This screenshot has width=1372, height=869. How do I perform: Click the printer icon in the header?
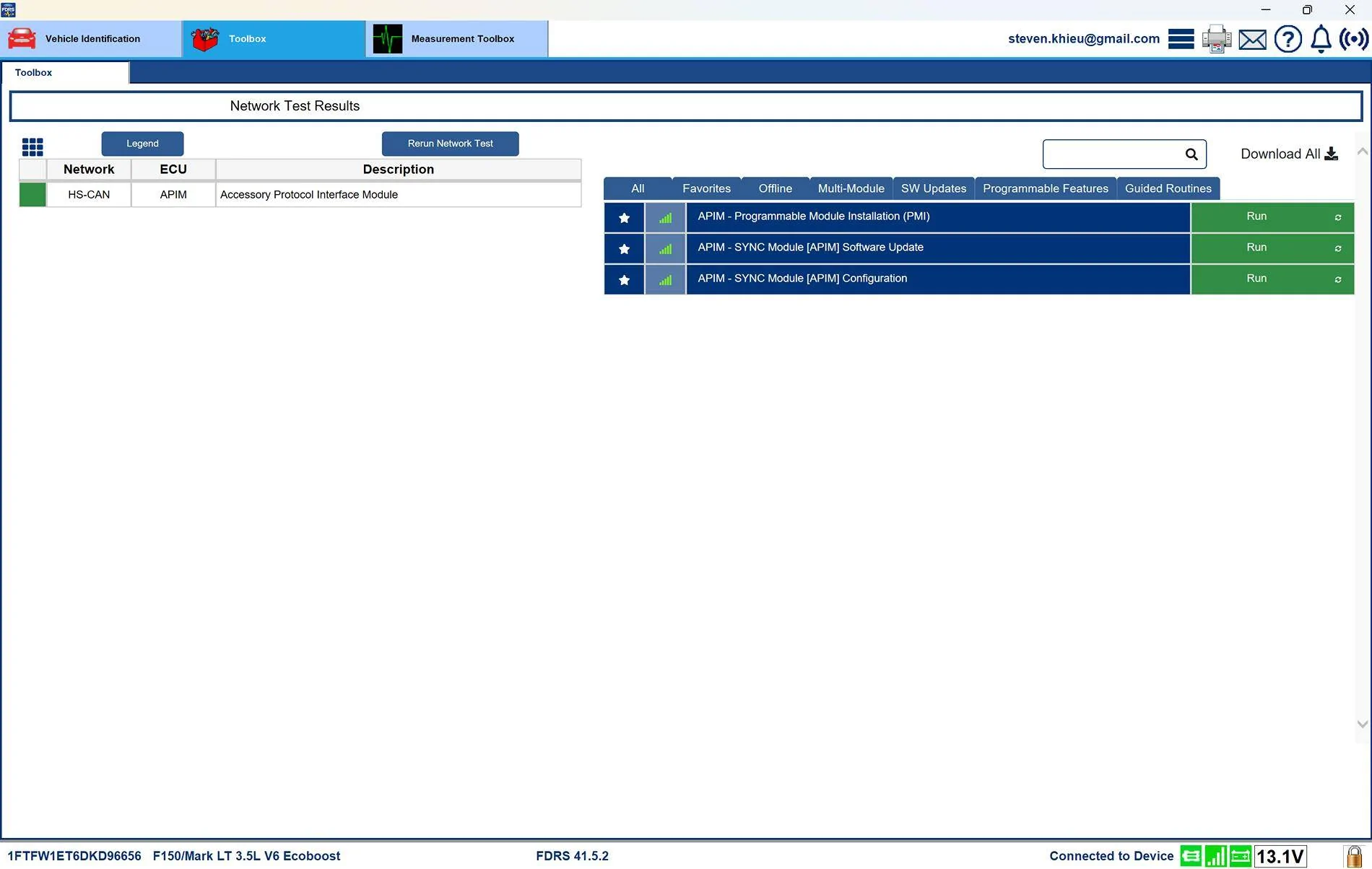click(1216, 39)
